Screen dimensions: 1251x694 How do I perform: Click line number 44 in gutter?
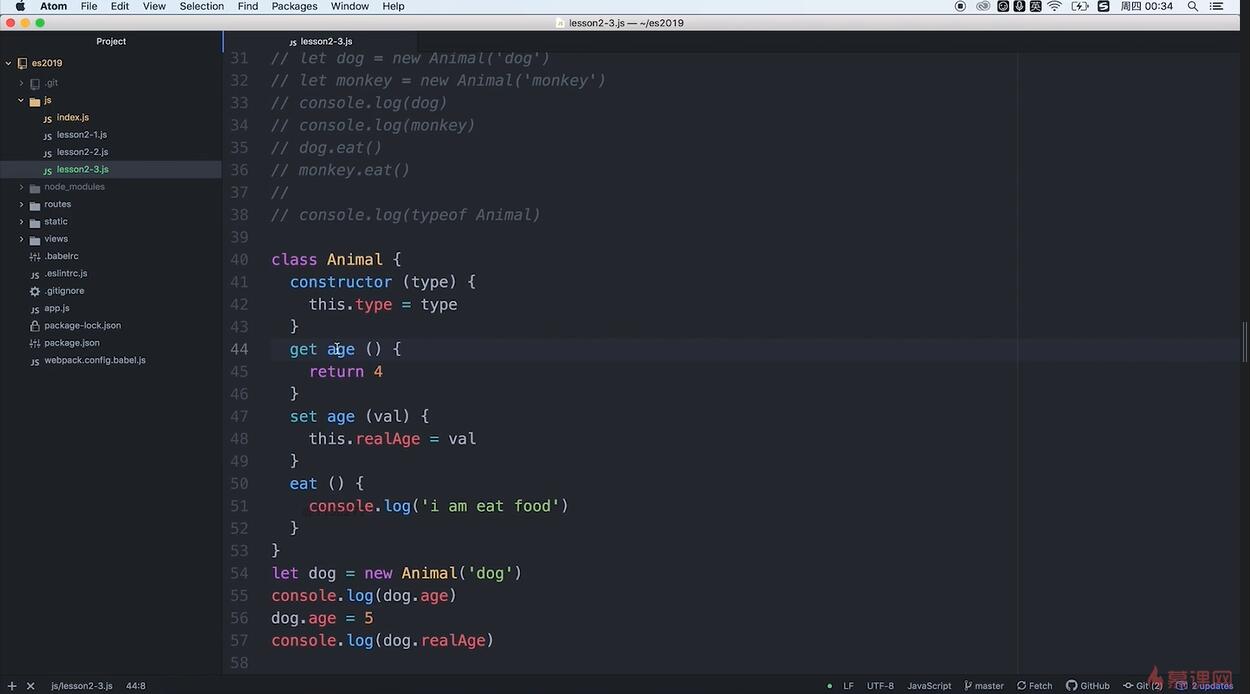point(239,349)
